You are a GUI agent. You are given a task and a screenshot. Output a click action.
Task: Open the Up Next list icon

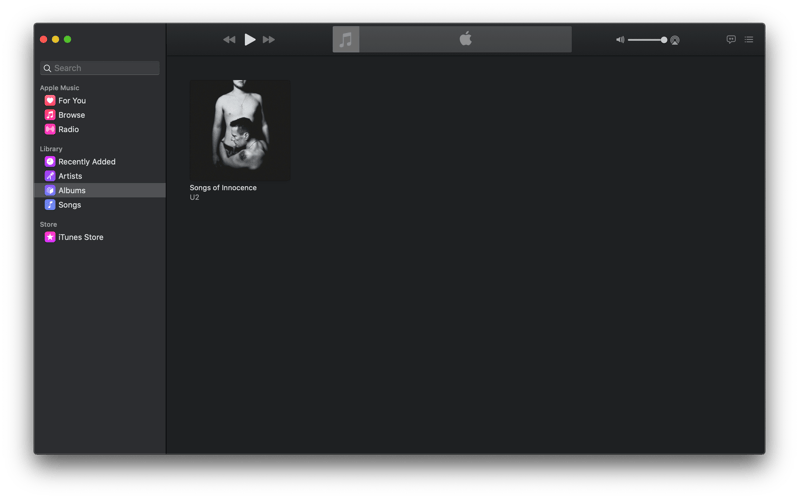[x=749, y=39]
